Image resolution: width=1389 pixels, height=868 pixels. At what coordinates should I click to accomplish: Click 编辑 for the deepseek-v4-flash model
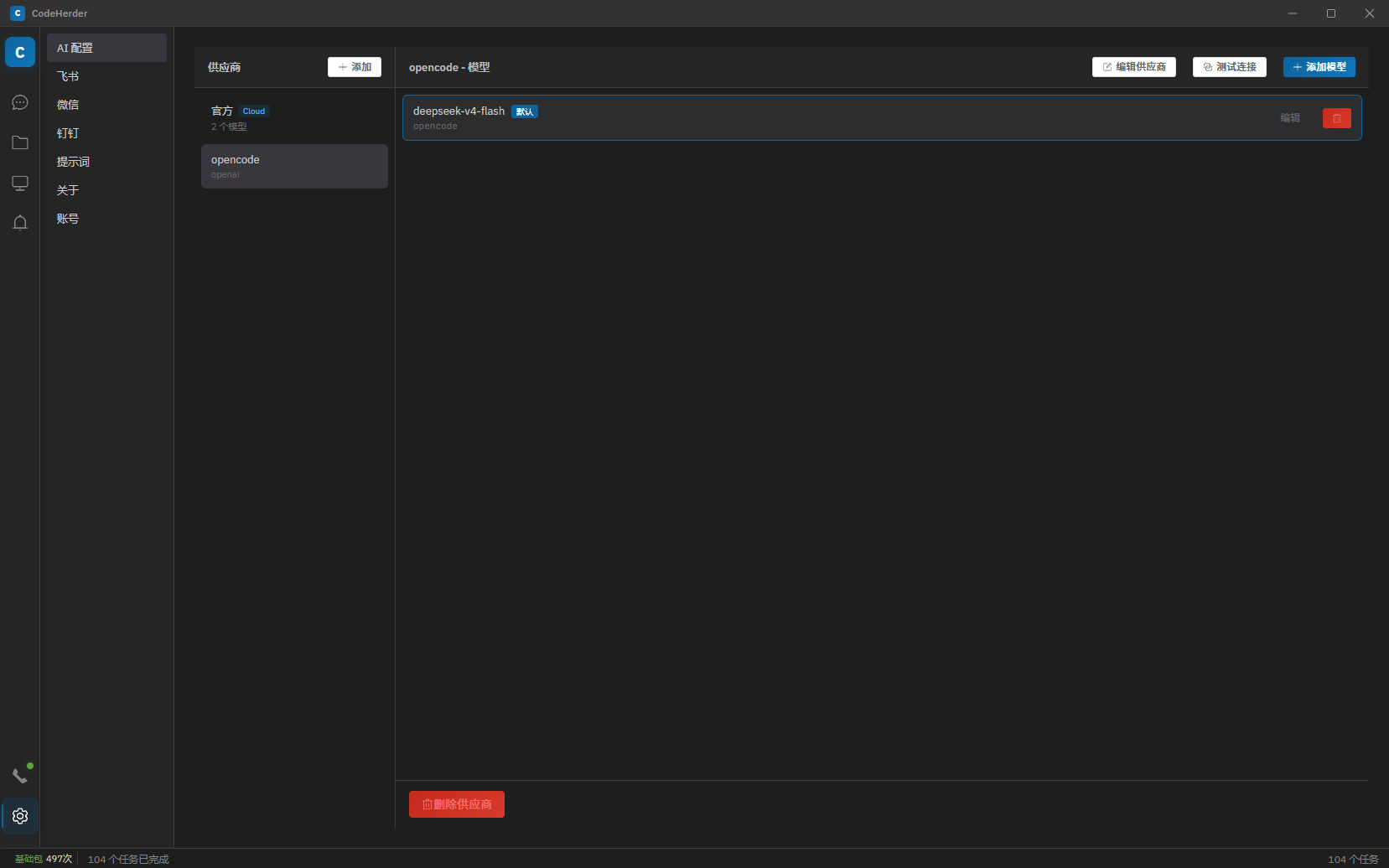click(1290, 118)
